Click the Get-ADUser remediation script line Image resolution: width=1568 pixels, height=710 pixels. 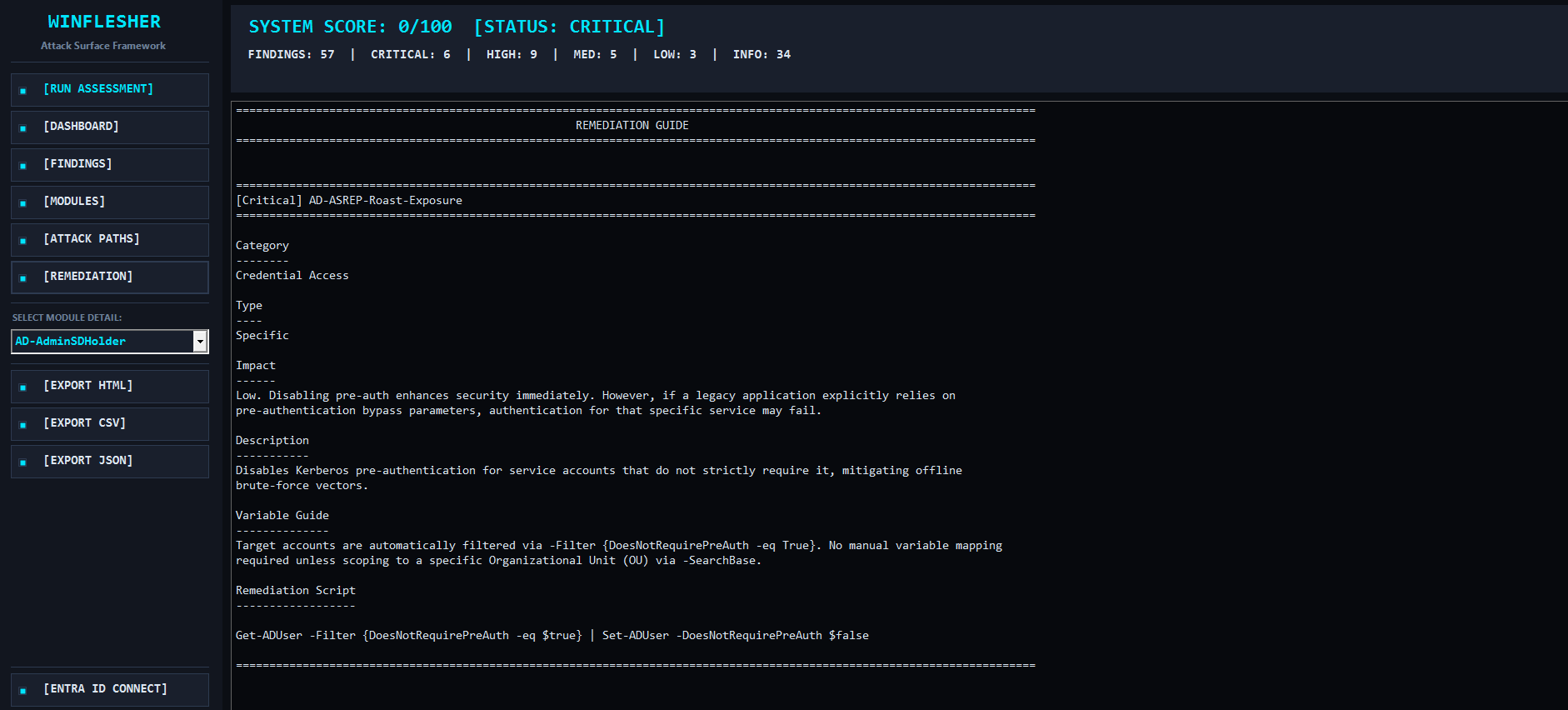(552, 635)
